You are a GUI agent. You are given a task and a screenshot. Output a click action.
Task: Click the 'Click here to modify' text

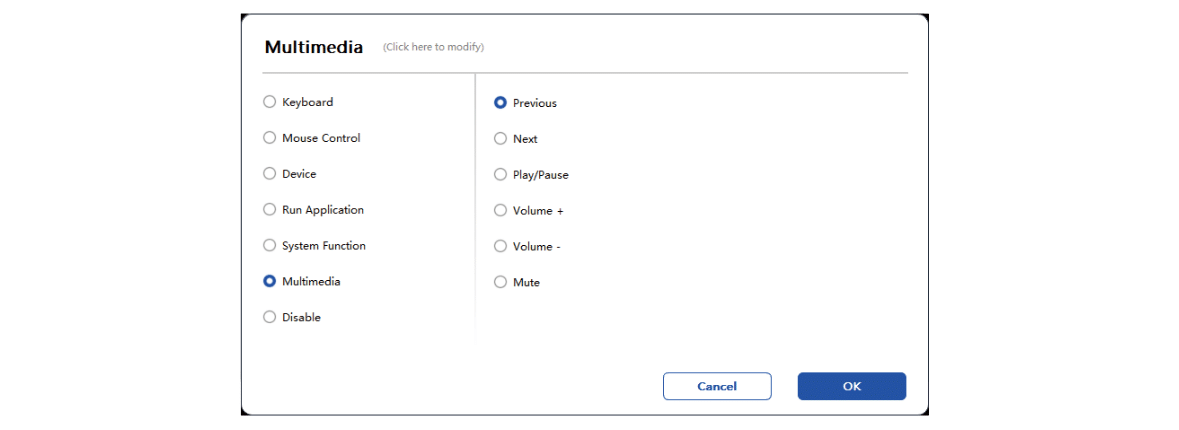[434, 47]
